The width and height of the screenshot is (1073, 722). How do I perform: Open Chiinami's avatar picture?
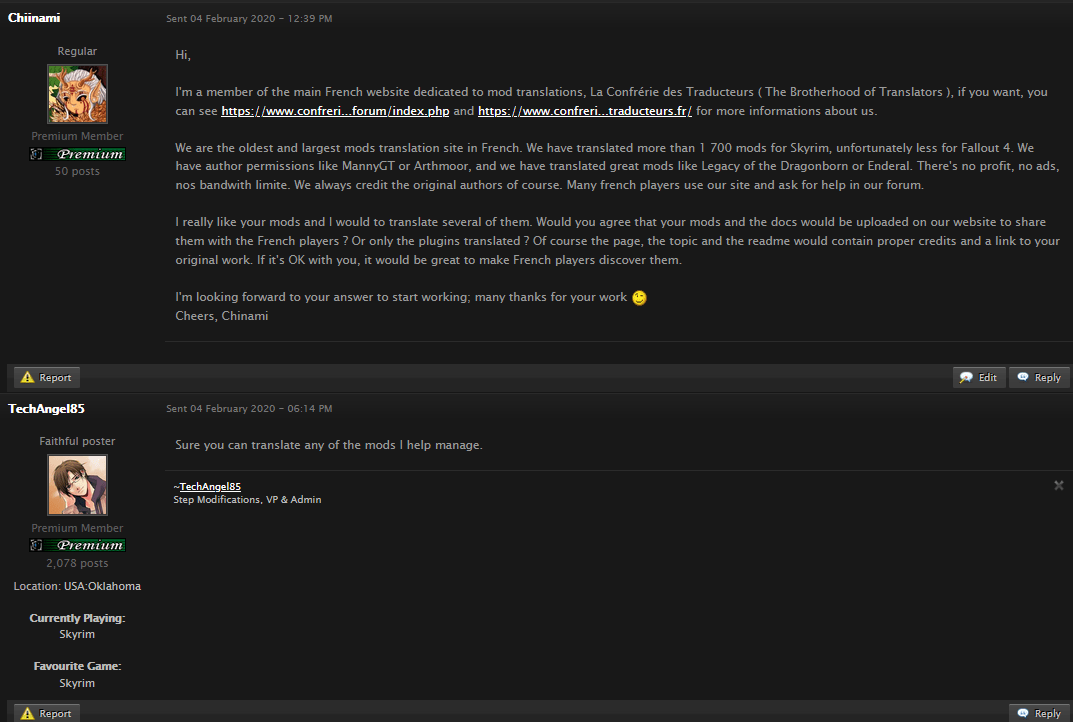pyautogui.click(x=77, y=94)
